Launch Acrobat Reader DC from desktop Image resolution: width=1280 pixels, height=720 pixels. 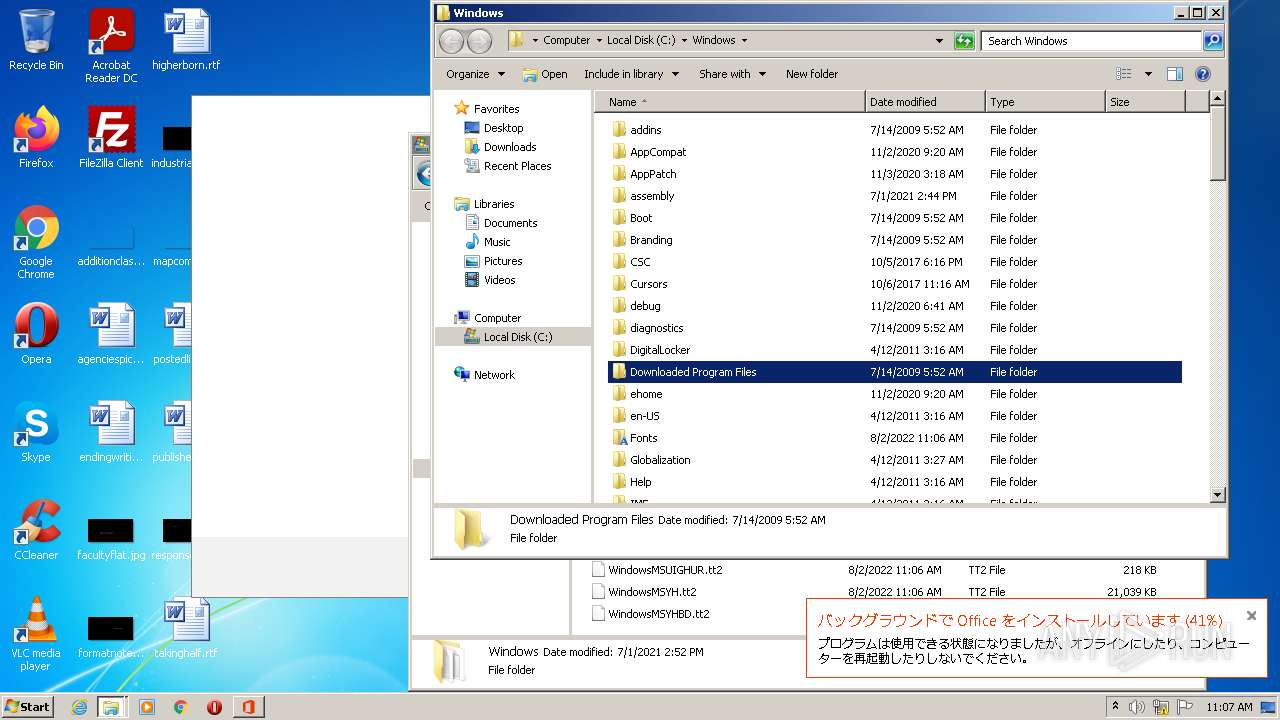tap(111, 46)
